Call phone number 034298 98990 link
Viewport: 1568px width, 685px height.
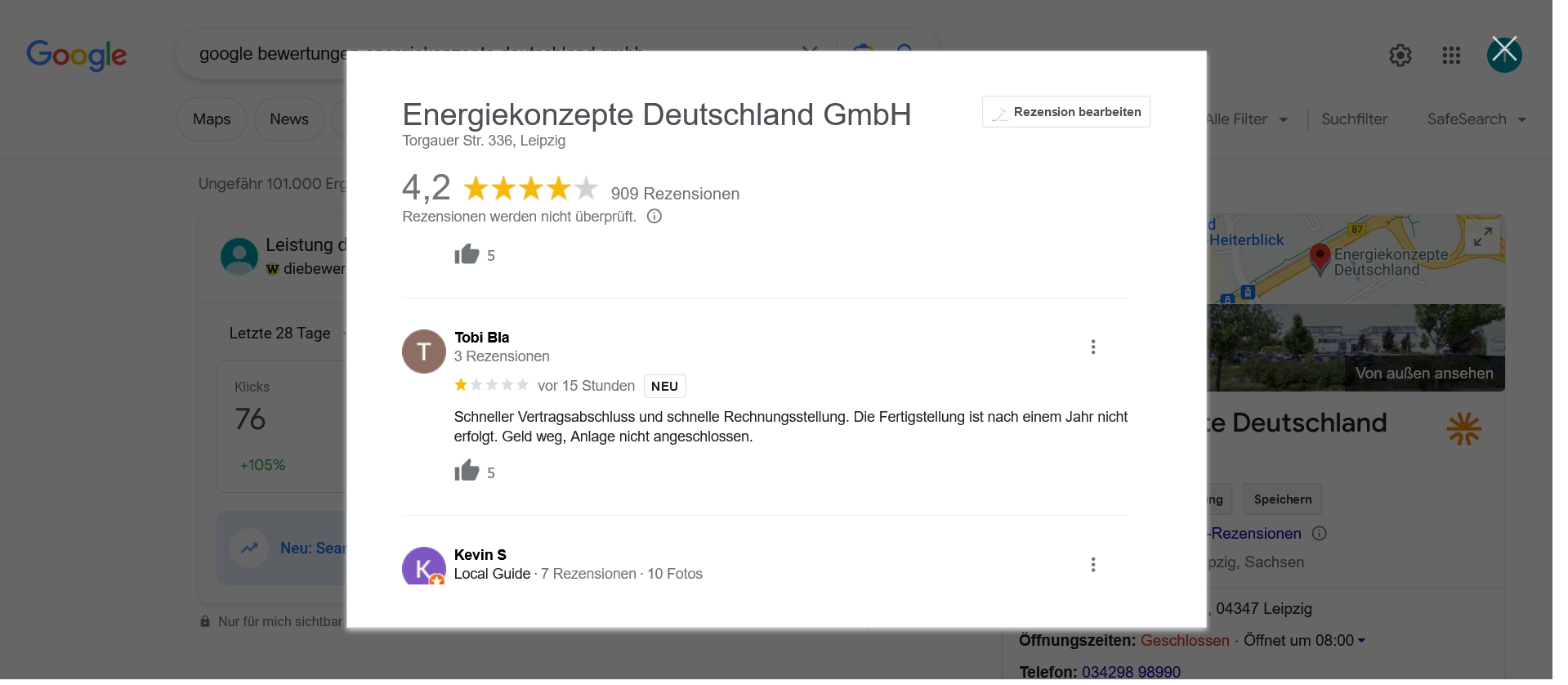pos(1131,672)
